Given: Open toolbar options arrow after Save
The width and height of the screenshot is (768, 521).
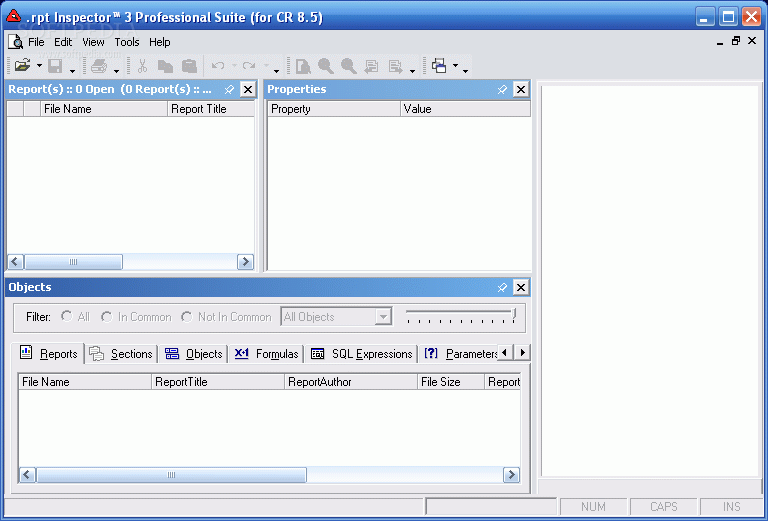Looking at the screenshot, I should click(x=72, y=71).
